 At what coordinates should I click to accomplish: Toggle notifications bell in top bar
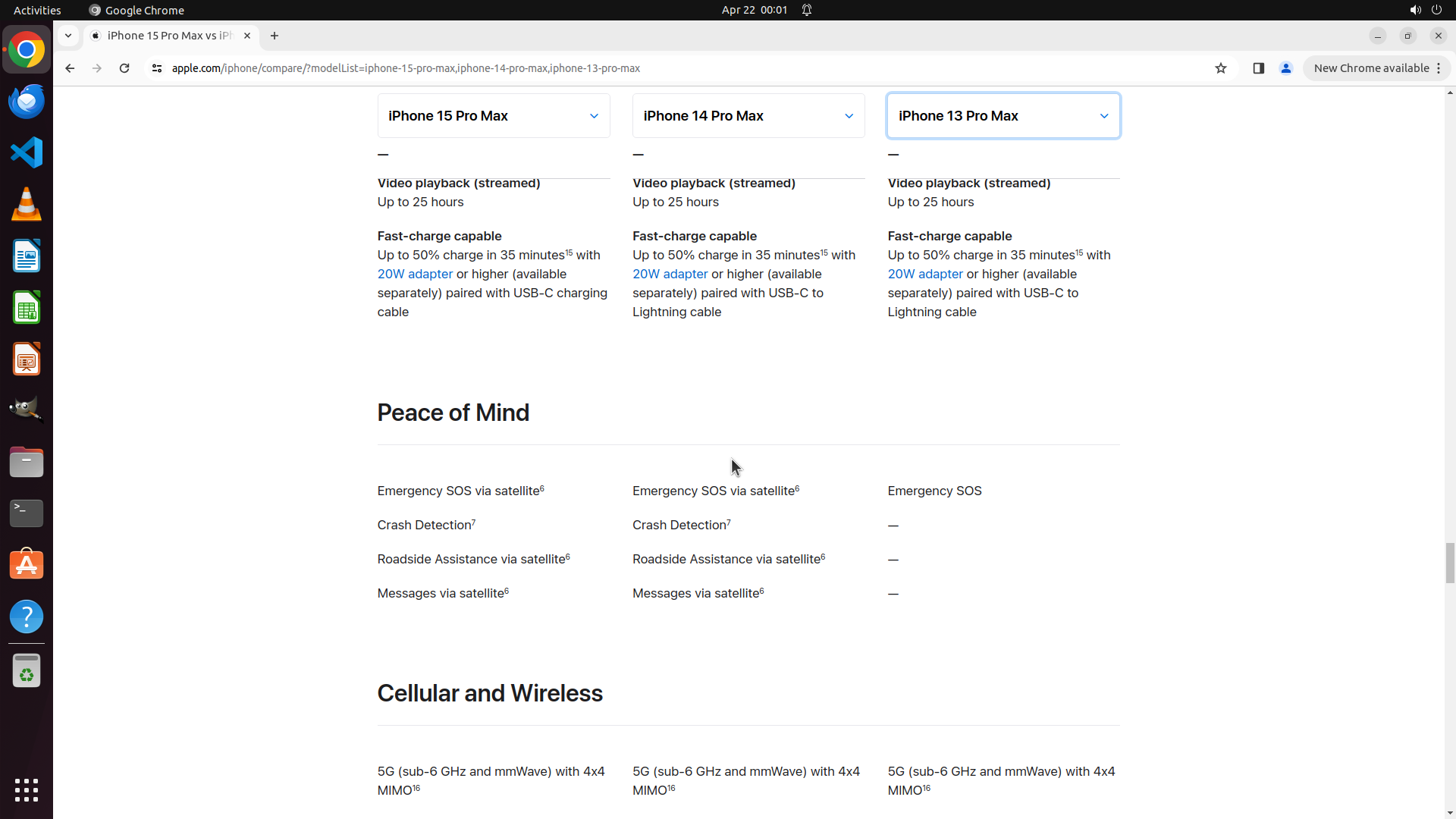(x=807, y=10)
